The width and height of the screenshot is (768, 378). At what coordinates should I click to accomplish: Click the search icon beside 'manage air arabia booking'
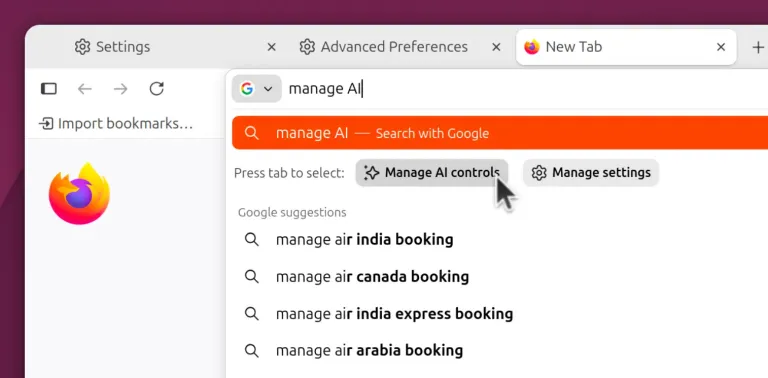click(x=252, y=351)
